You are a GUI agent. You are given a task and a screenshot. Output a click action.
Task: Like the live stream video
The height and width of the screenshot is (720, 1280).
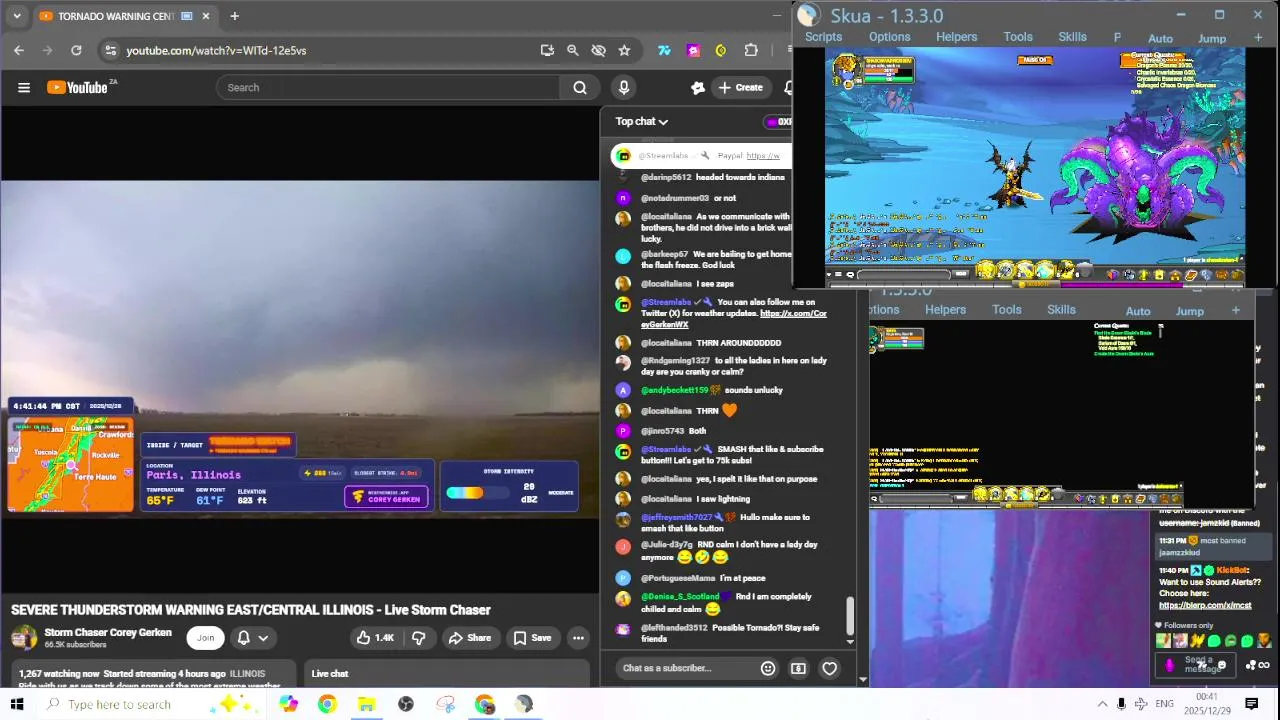point(376,638)
